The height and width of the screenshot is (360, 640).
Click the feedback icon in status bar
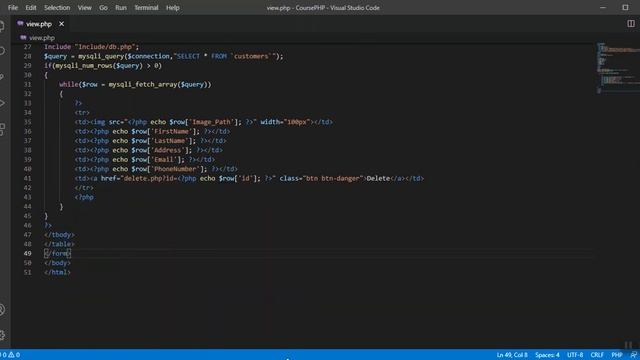(x=634, y=355)
